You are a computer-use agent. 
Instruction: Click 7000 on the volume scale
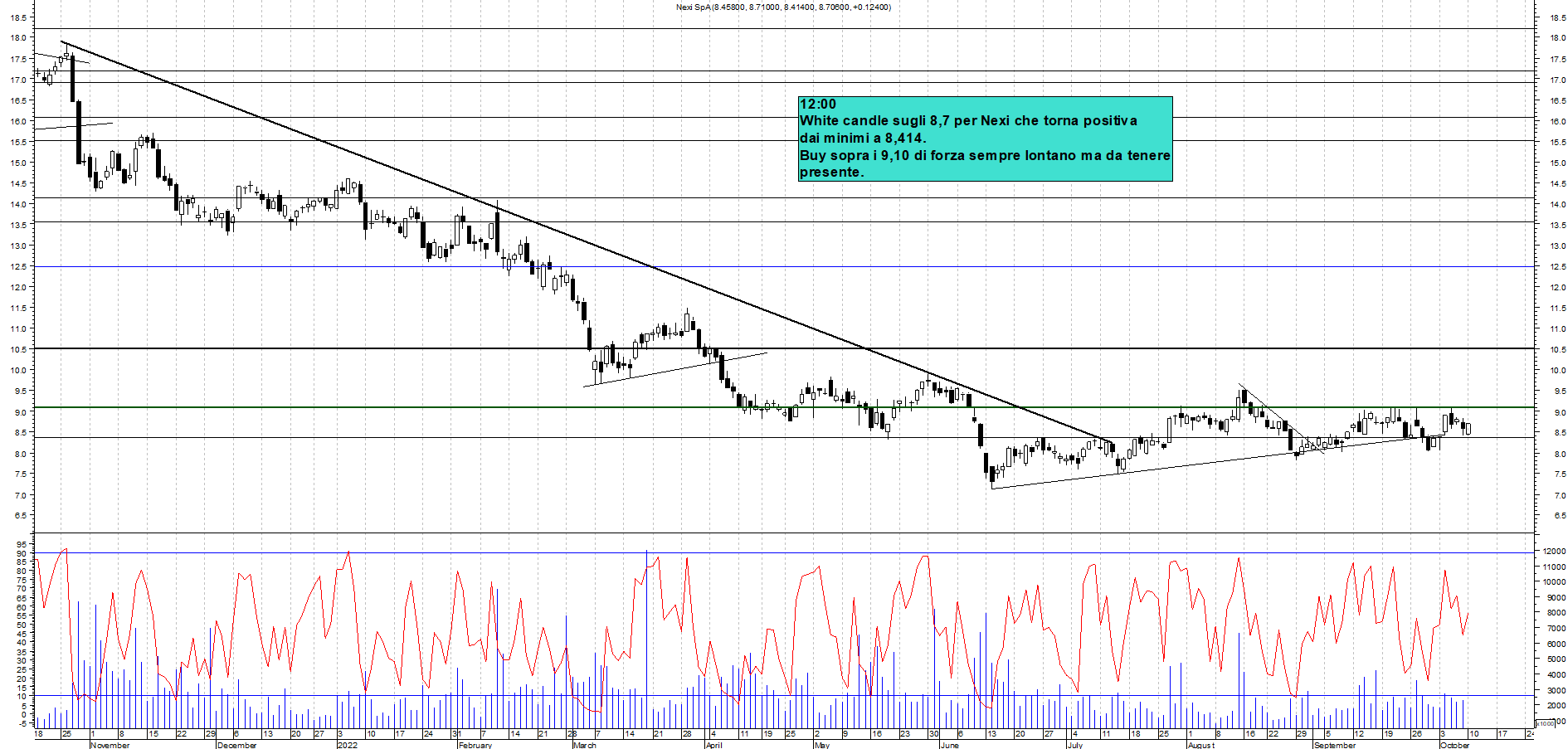[x=1556, y=629]
